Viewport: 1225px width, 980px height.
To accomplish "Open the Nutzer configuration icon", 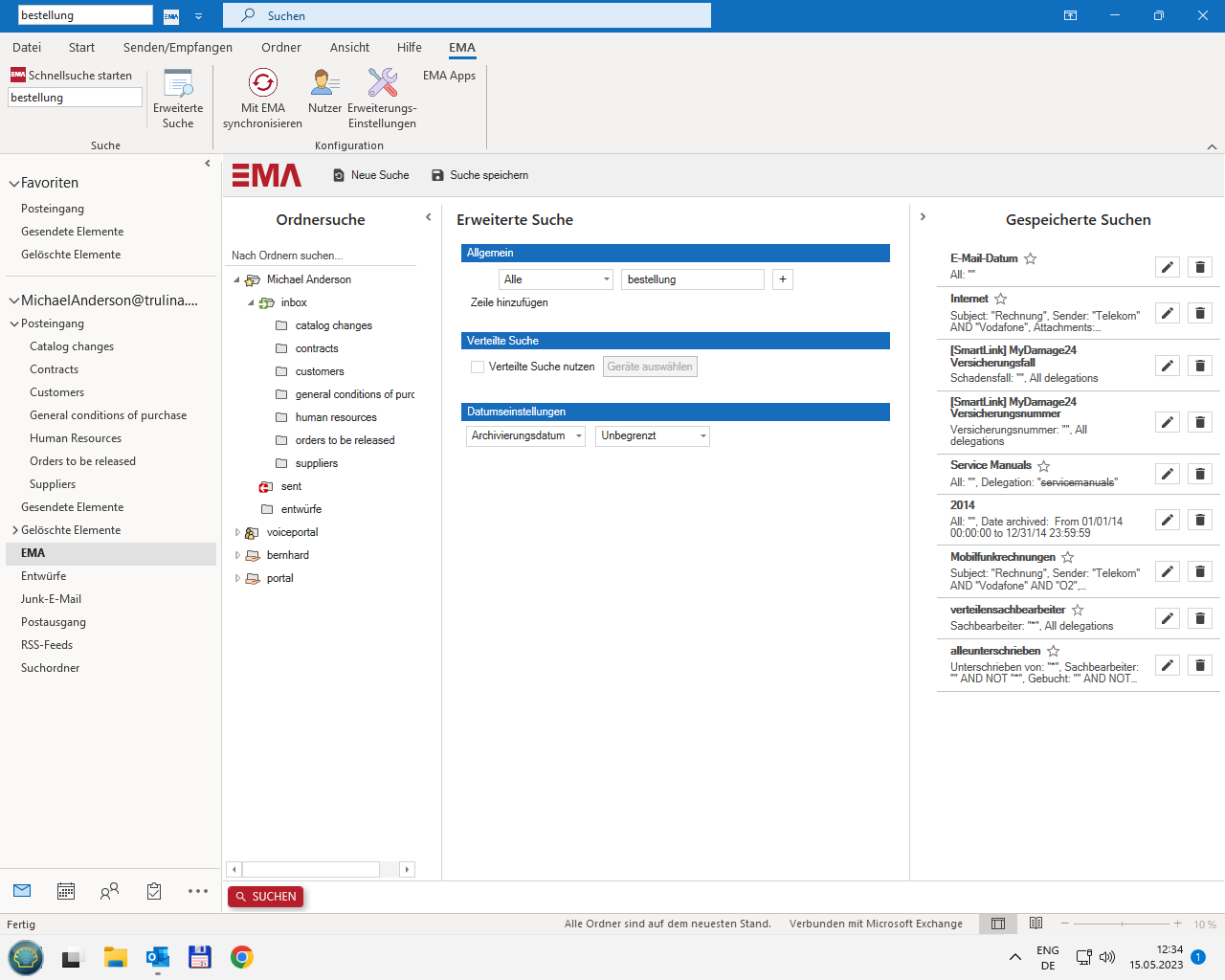I will (x=324, y=83).
